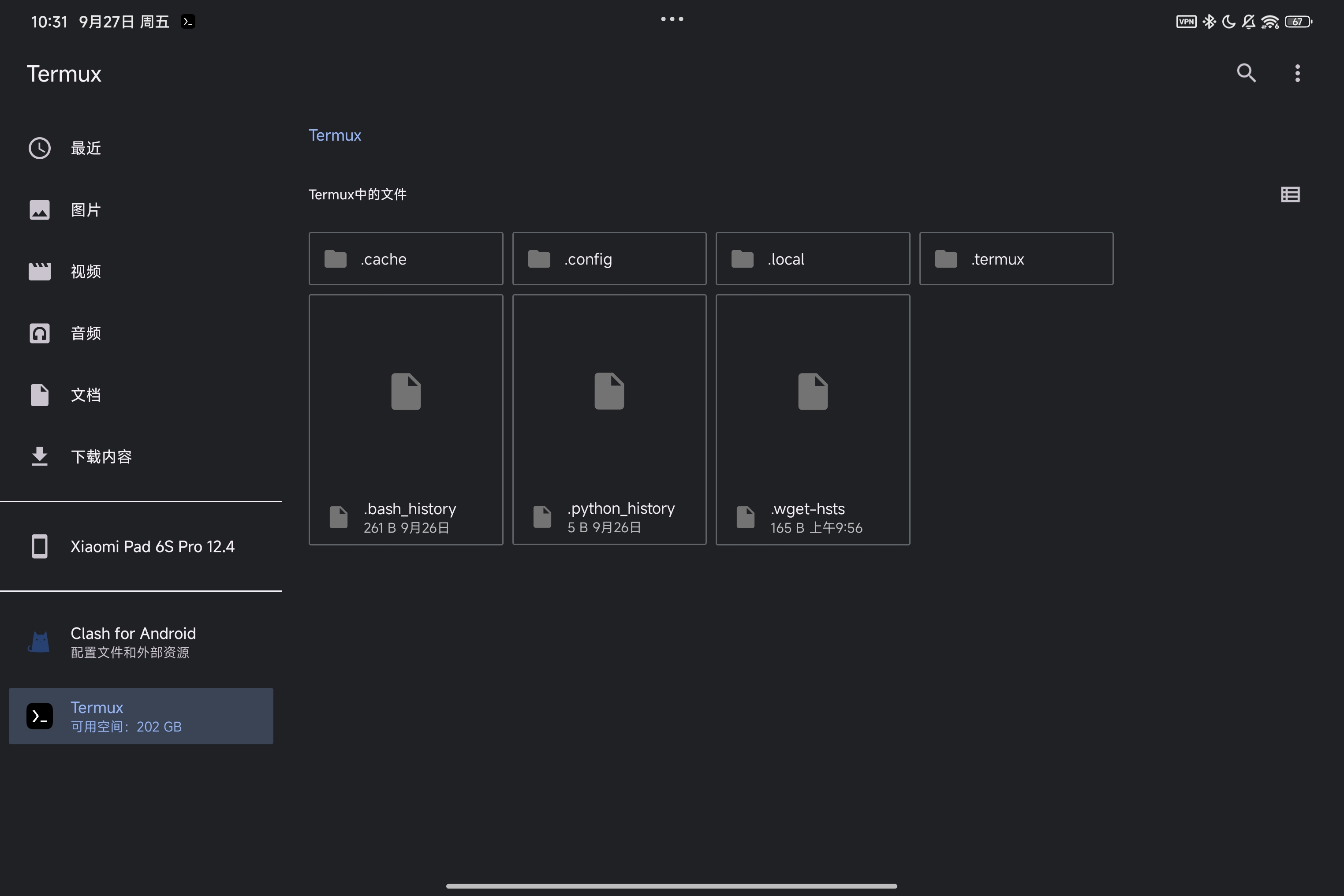The image size is (1344, 896).
Task: Click the headphone icon beside 音频
Action: pyautogui.click(x=39, y=333)
